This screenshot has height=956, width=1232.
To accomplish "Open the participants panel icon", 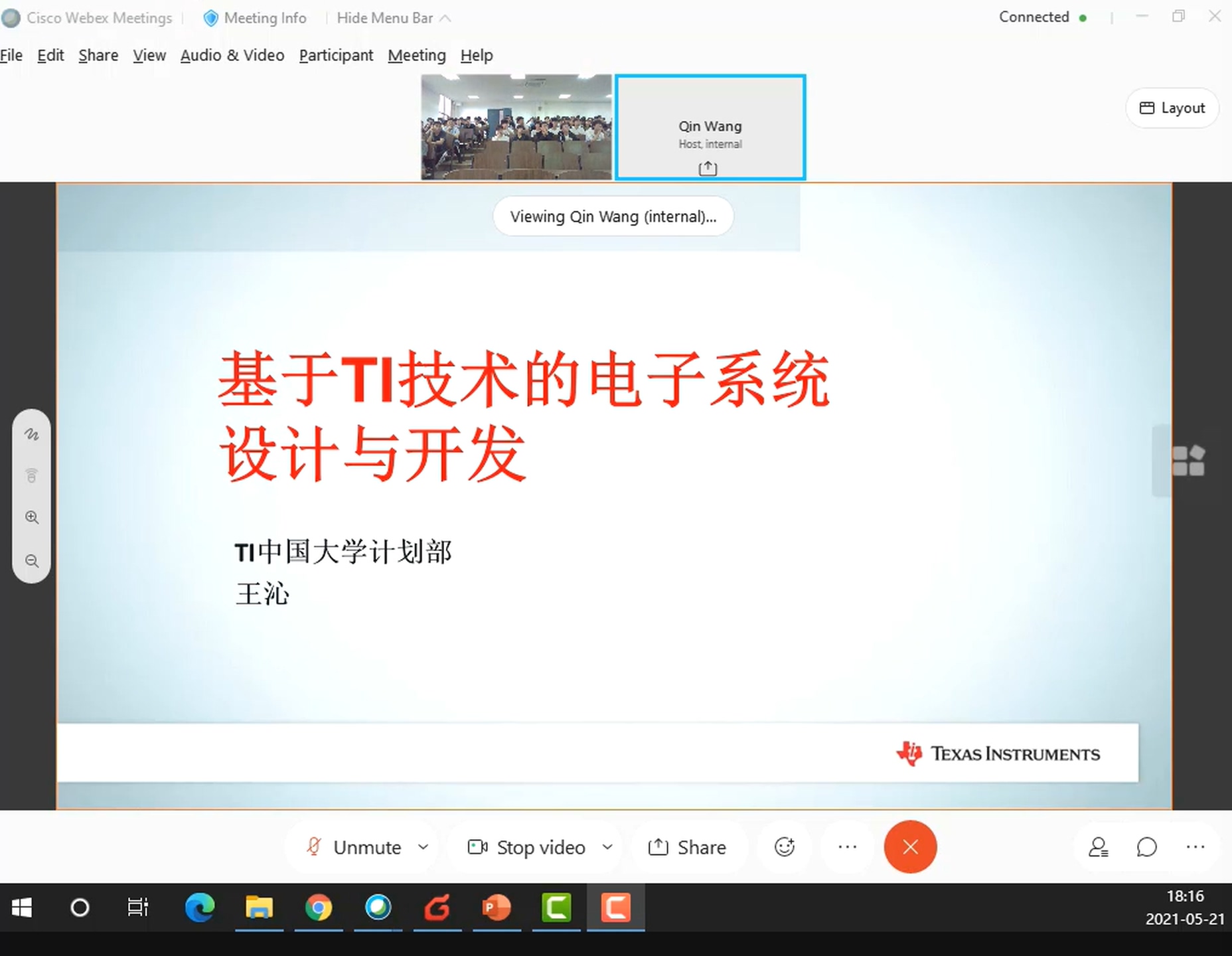I will [x=1098, y=847].
